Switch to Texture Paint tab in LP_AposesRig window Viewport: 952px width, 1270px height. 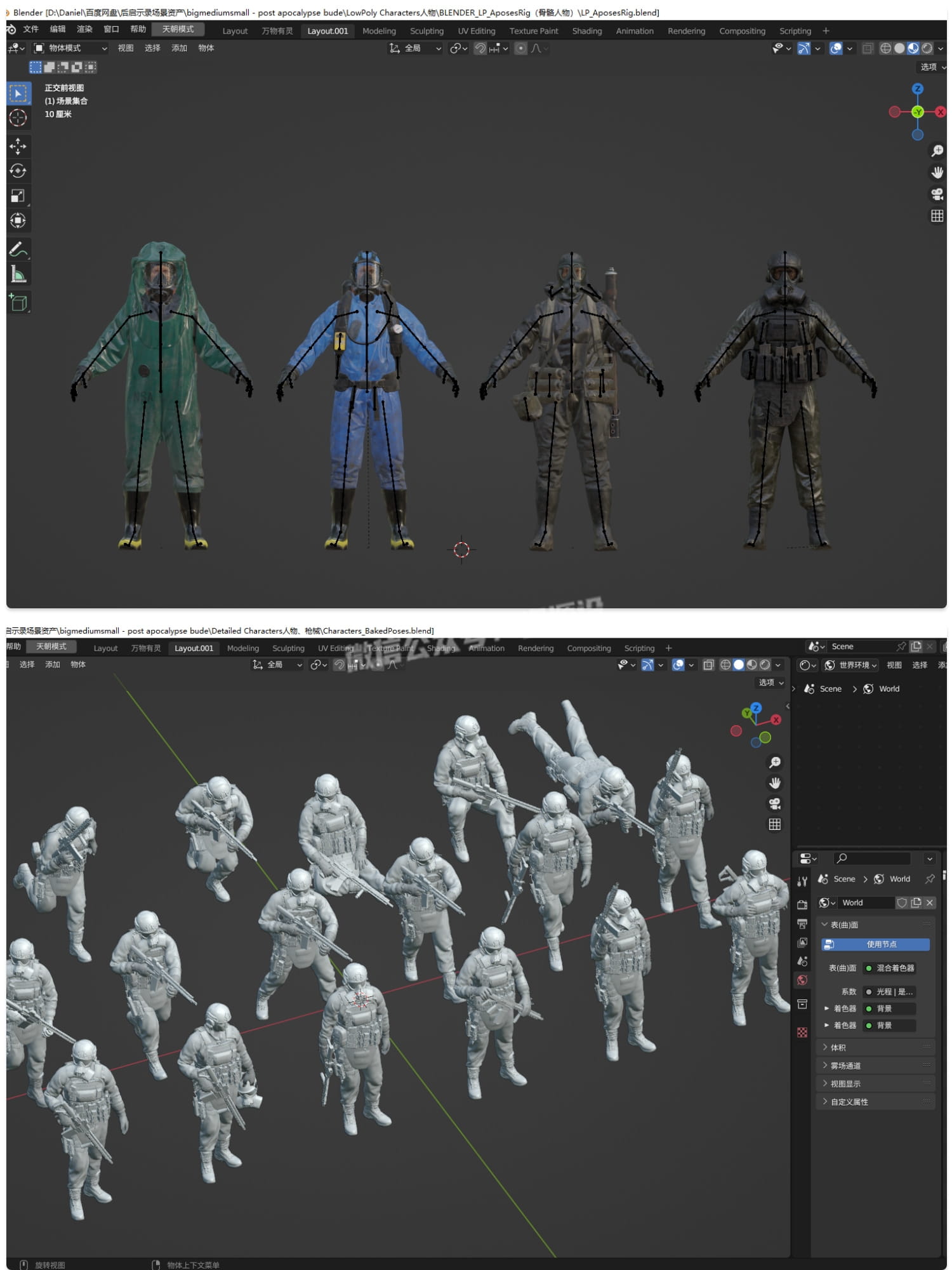pos(534,30)
